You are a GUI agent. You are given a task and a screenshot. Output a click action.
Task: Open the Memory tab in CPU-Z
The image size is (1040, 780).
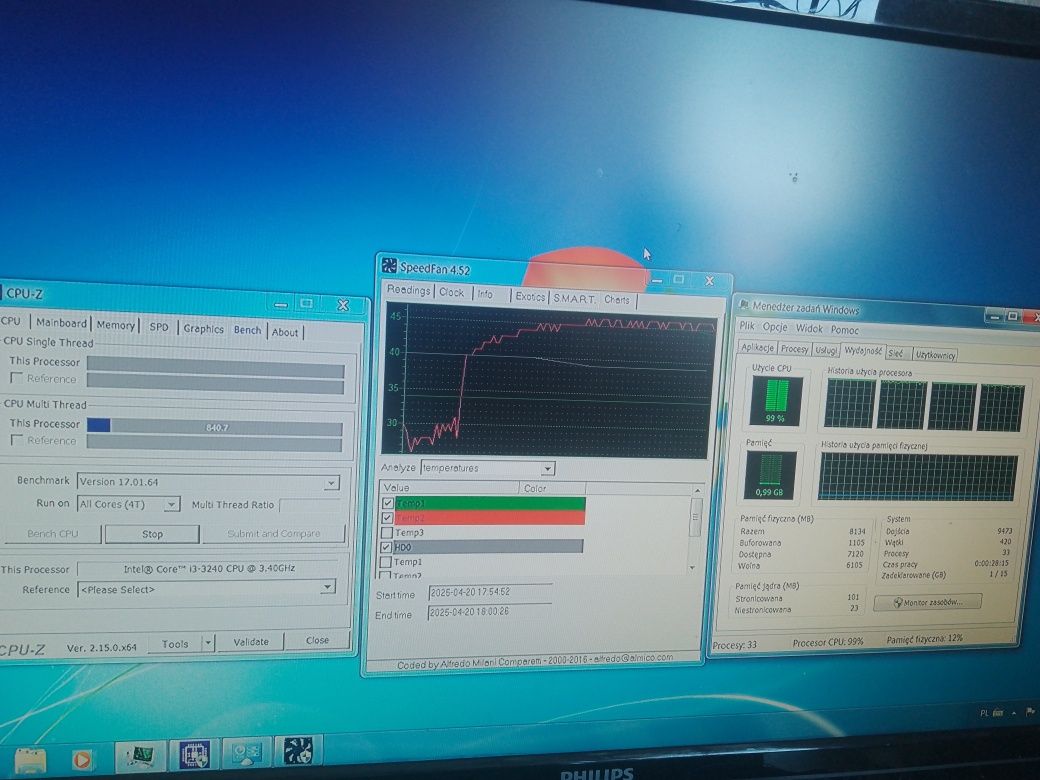point(115,325)
